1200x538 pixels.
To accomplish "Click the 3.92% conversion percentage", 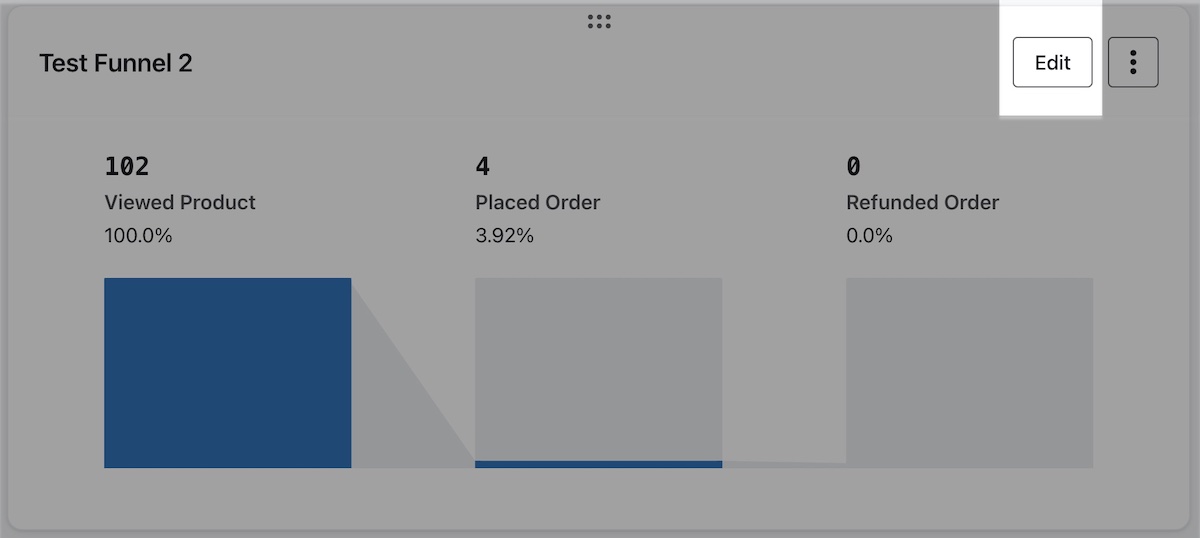I will pyautogui.click(x=504, y=236).
